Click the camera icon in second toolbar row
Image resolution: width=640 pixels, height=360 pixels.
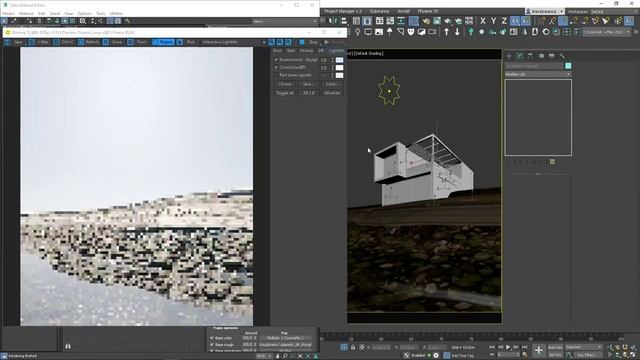point(432,32)
